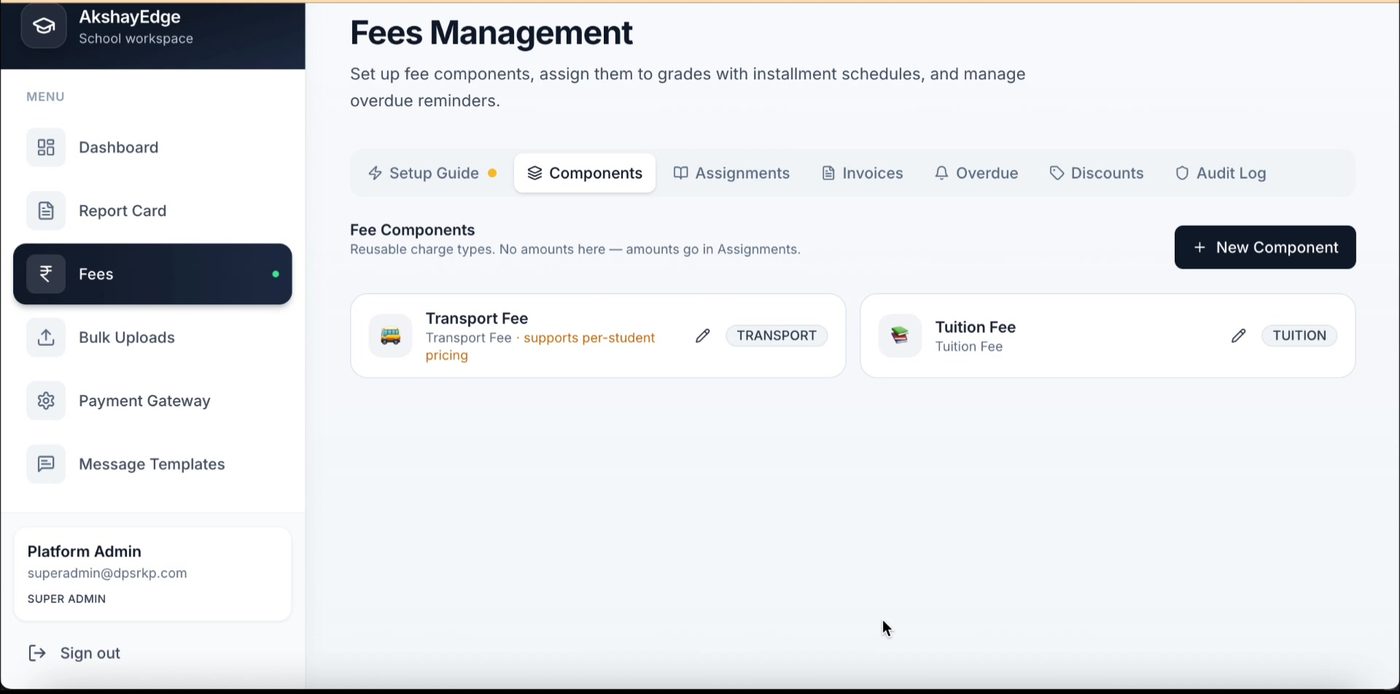Click the AkshayEdge graduation cap logo
The height and width of the screenshot is (694, 1400).
[44, 26]
